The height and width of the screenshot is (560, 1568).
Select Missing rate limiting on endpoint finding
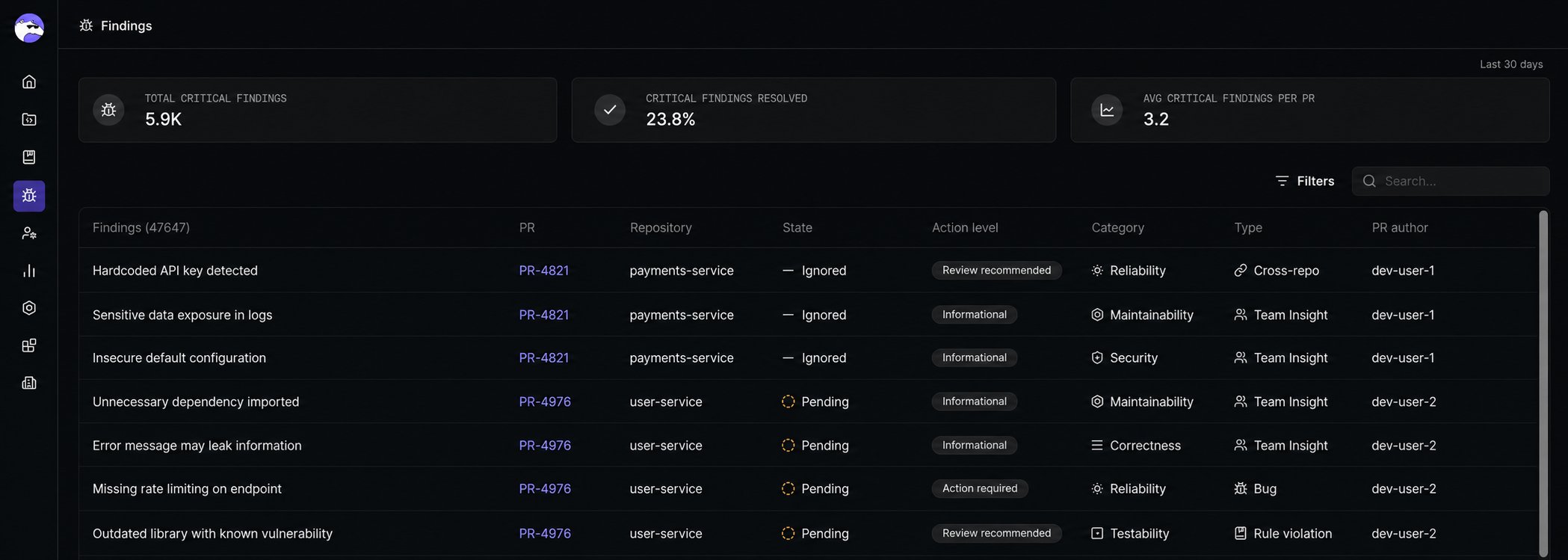tap(187, 489)
